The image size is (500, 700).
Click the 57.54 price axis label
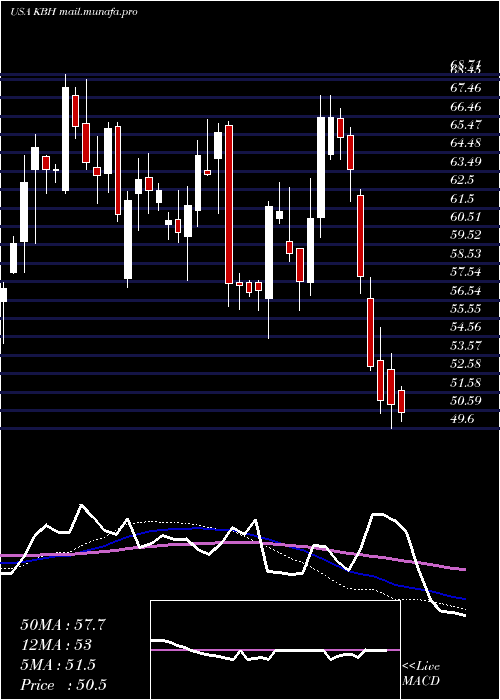point(465,272)
